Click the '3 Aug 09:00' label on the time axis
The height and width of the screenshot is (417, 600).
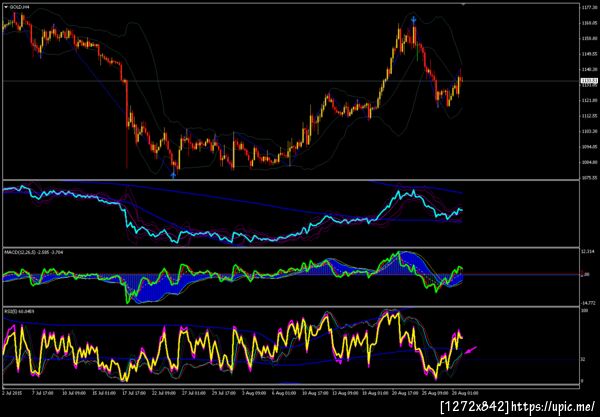pyautogui.click(x=254, y=393)
